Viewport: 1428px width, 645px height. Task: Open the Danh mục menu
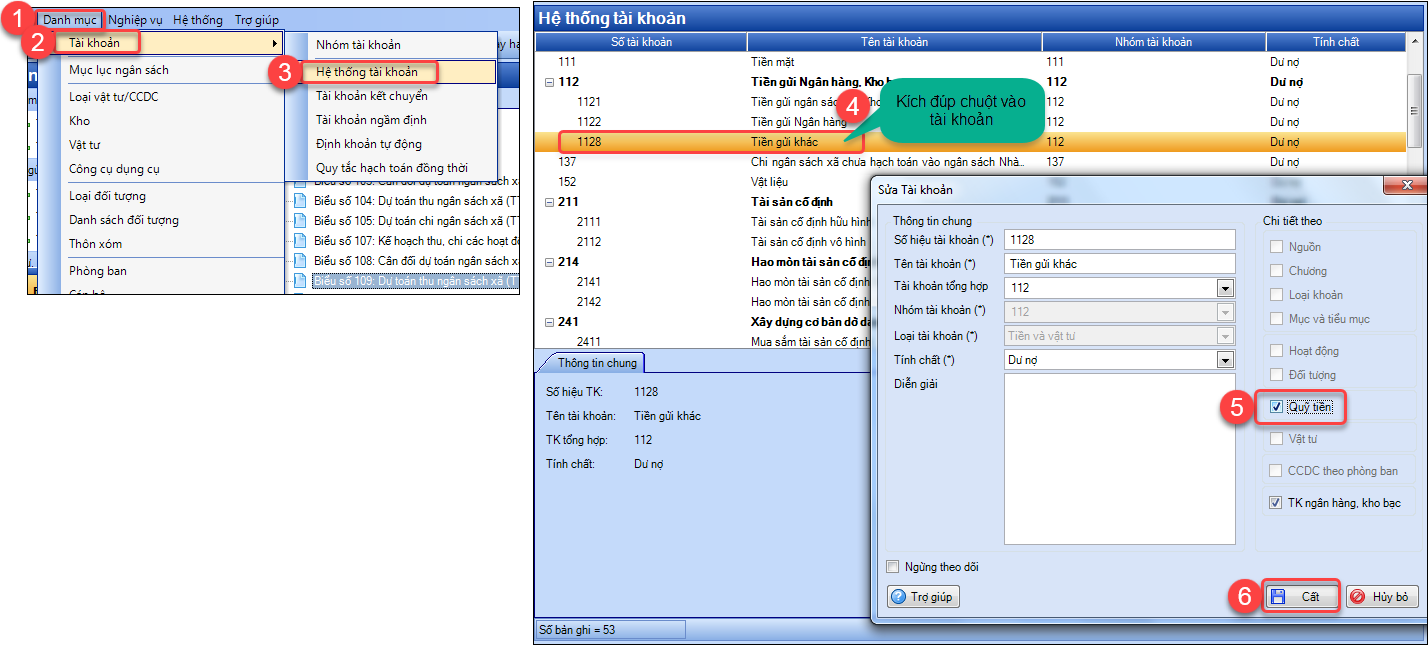point(70,20)
